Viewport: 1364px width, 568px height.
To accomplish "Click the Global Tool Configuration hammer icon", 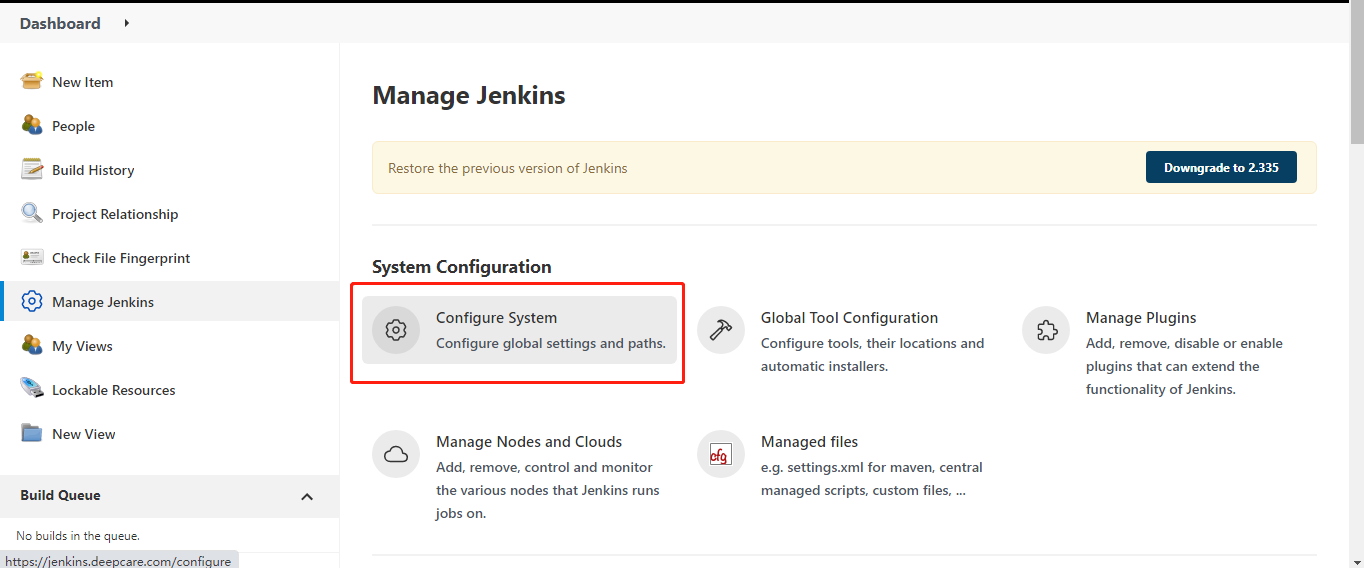I will click(720, 330).
